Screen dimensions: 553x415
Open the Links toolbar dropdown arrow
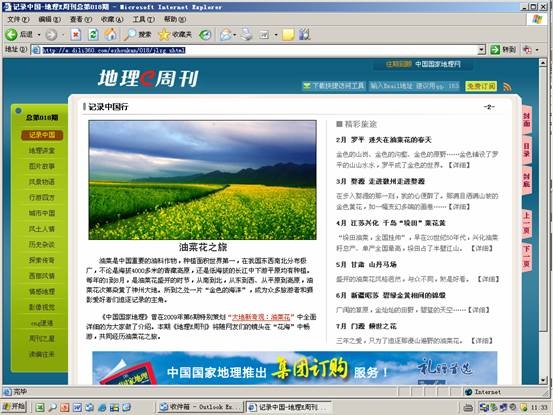(x=537, y=50)
